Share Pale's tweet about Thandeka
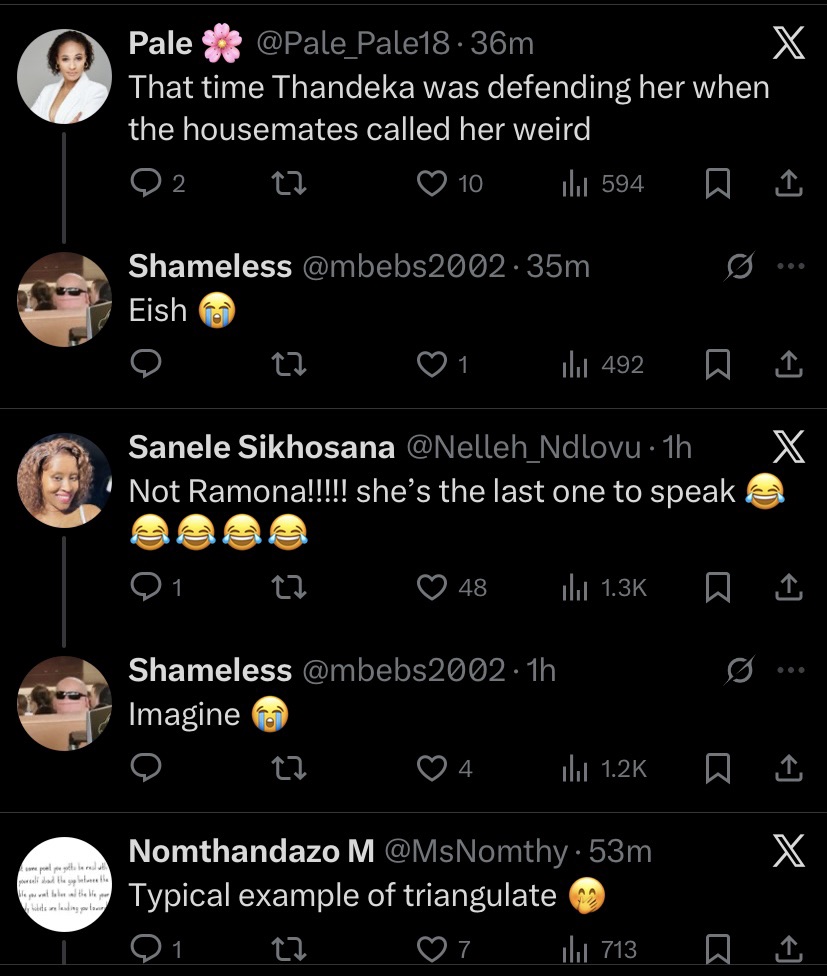This screenshot has width=827, height=976. click(x=788, y=184)
